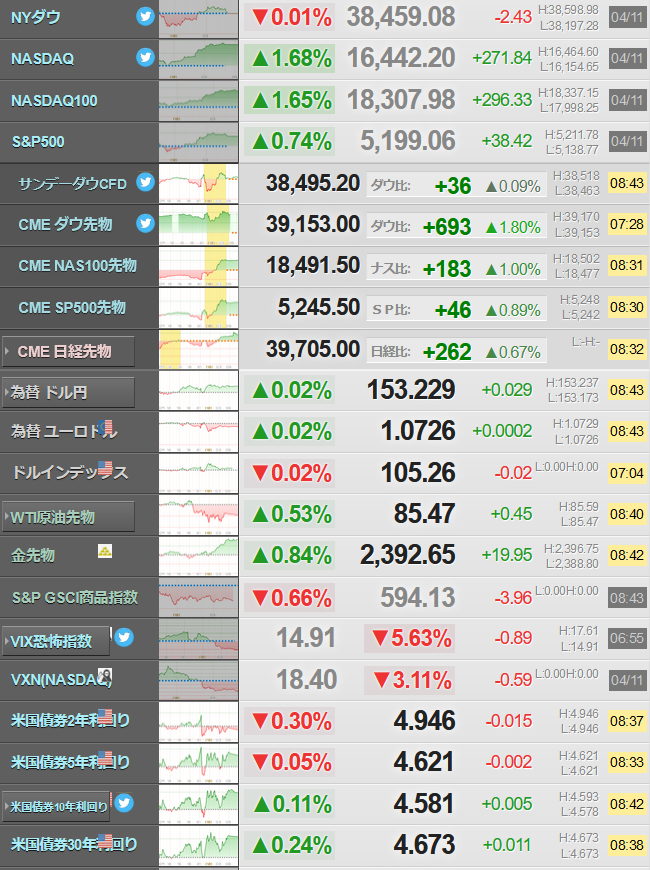Click the CME ダウ先物 price 39,153.00
The width and height of the screenshot is (650, 870).
313,224
